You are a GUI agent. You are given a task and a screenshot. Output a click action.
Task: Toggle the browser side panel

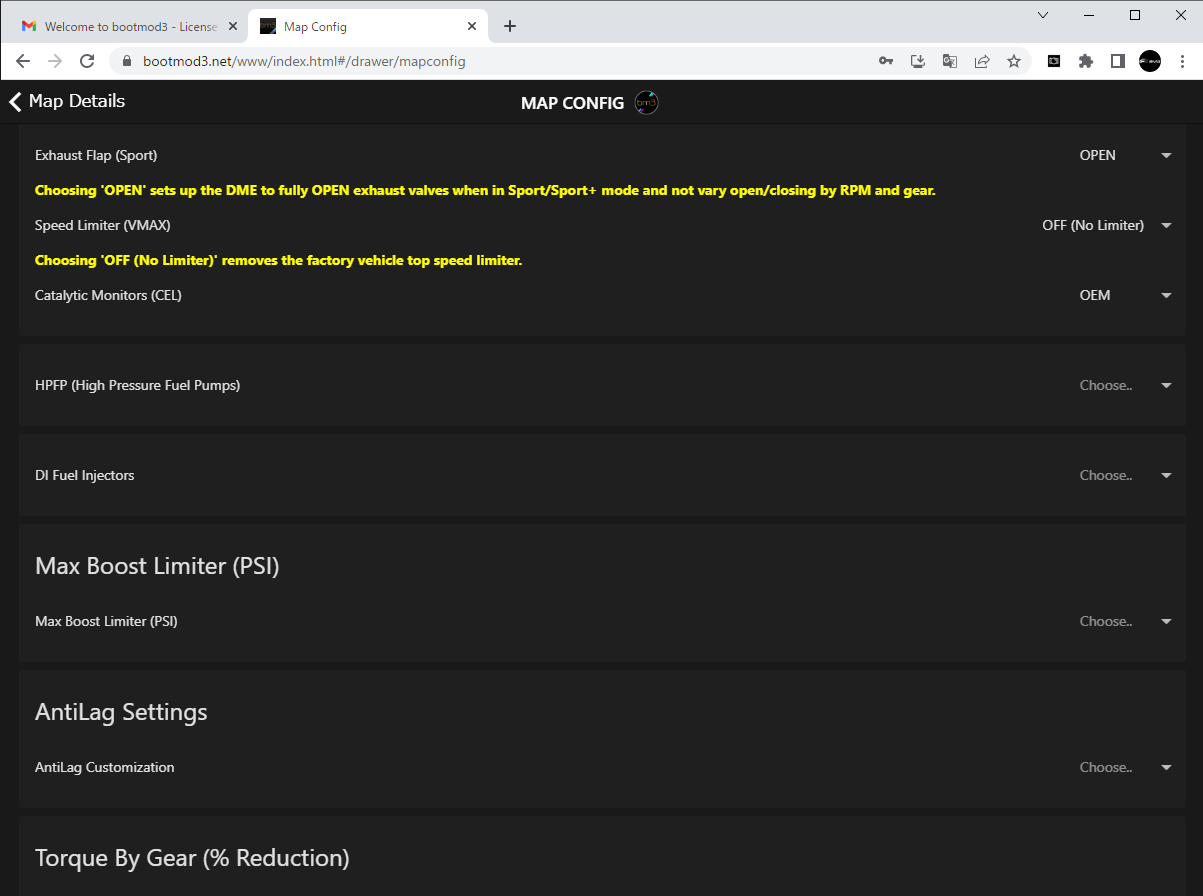[1118, 61]
